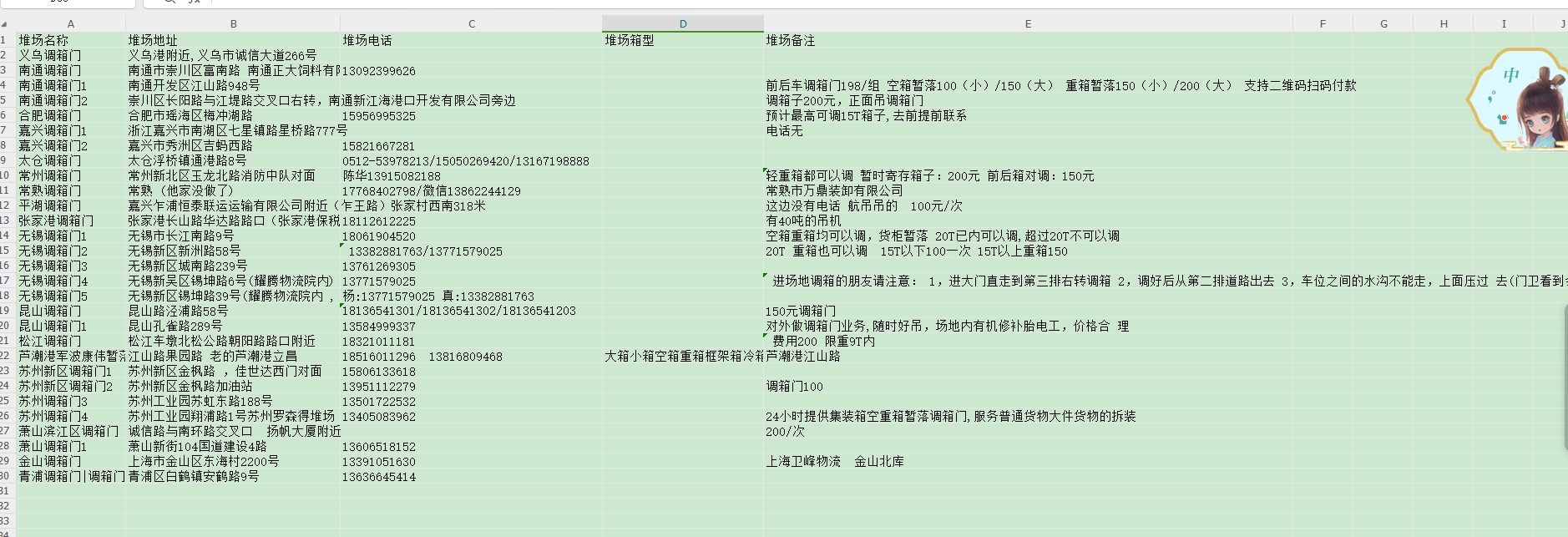Click the 义乌调箱门 cell
Screen dimensions: 1568x537
pyautogui.click(x=71, y=55)
